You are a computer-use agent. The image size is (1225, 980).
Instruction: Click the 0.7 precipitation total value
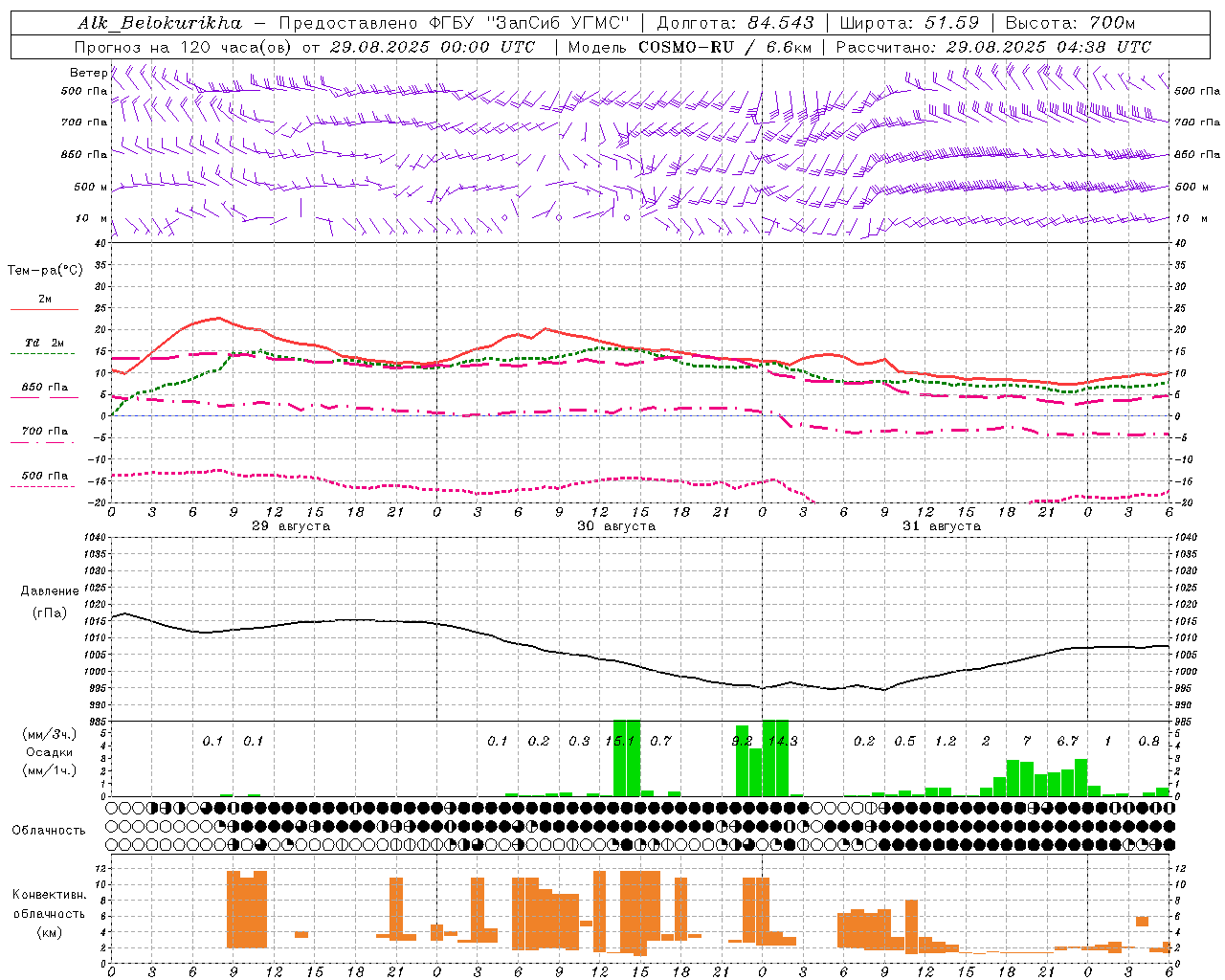pyautogui.click(x=660, y=741)
